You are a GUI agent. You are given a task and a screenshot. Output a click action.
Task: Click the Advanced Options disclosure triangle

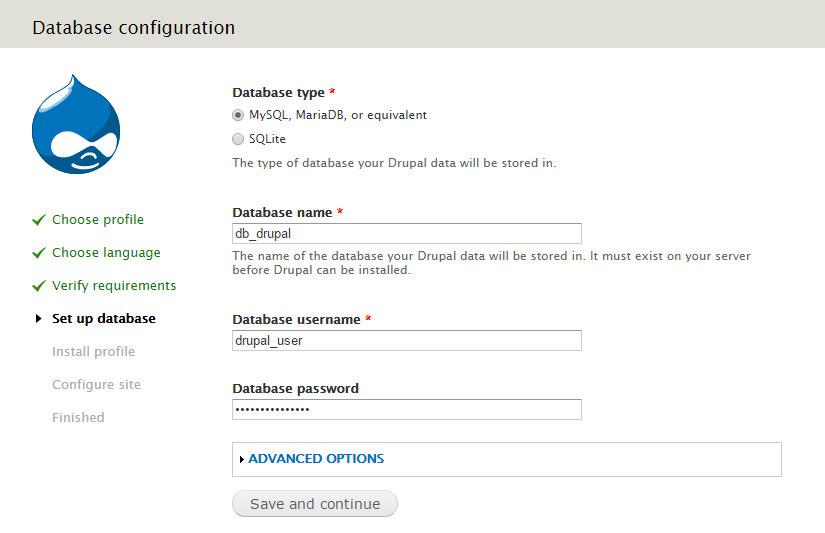[x=242, y=459]
